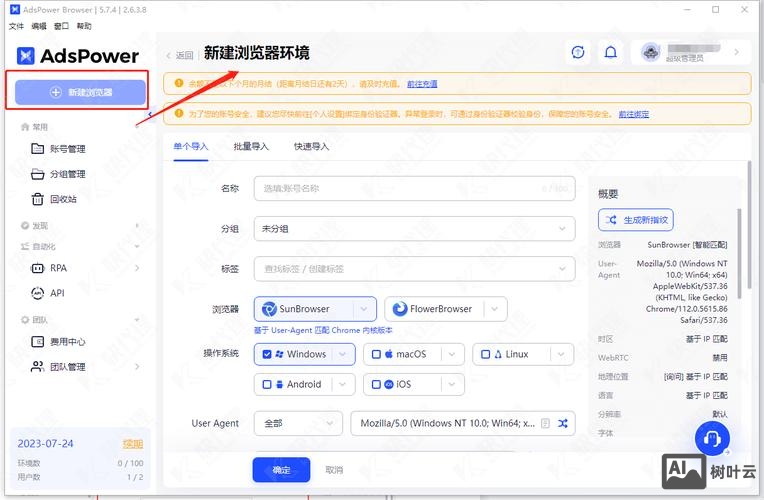Open Linux version dropdown arrow
Screen dimensions: 764x500
point(561,354)
